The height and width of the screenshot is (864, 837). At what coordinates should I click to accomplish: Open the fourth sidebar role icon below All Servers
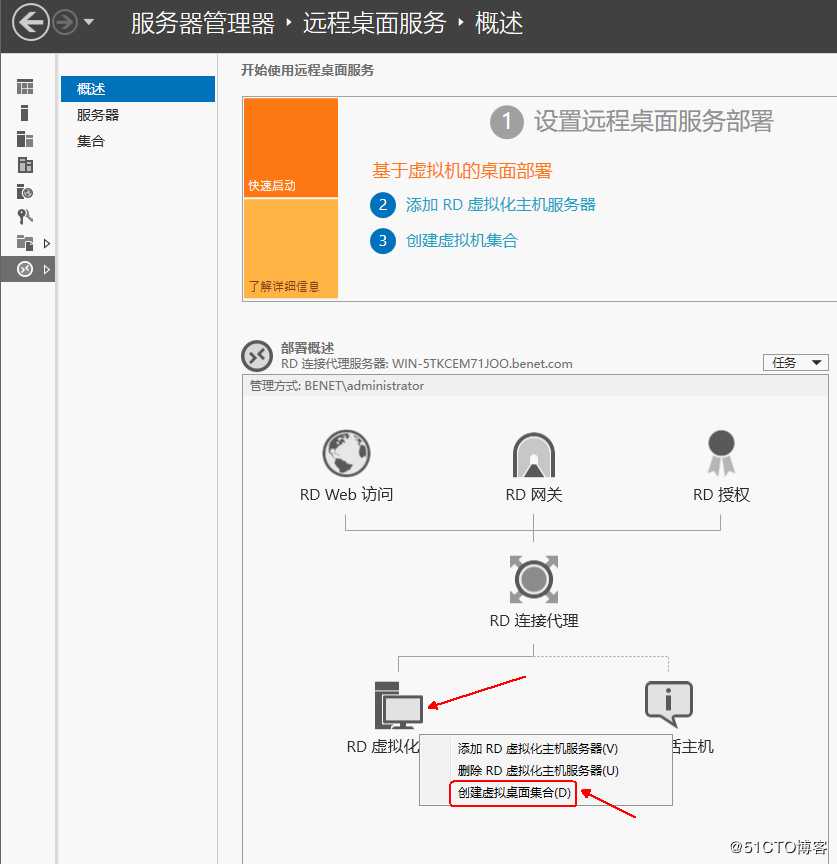click(25, 165)
